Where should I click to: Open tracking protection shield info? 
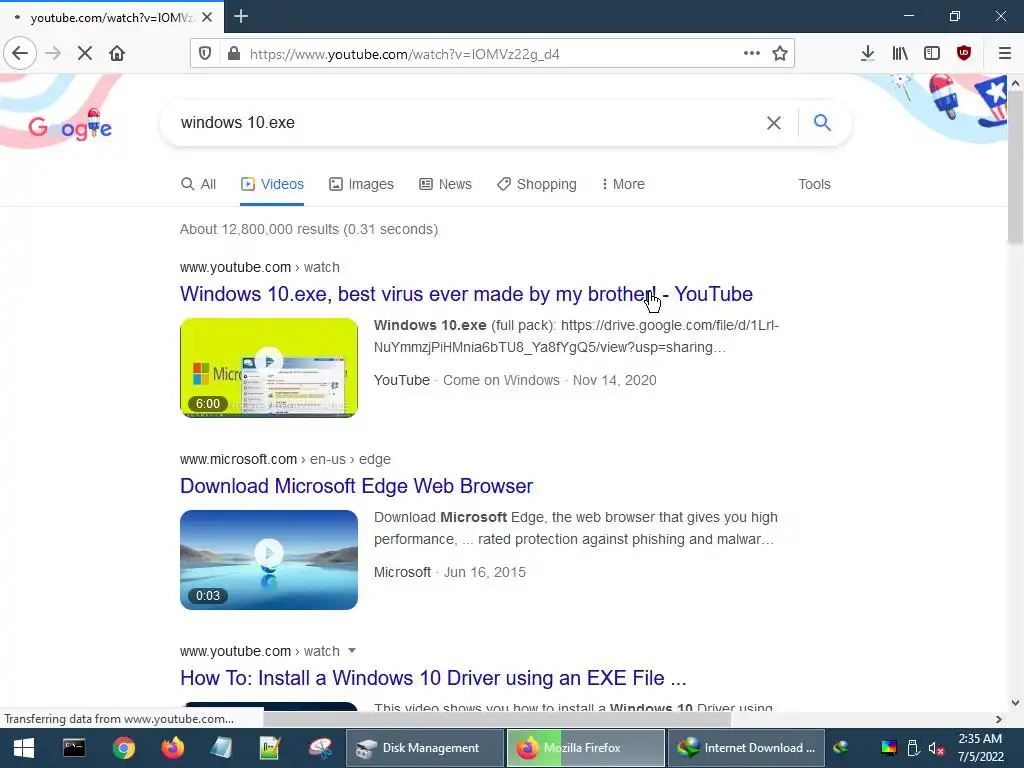click(x=205, y=54)
